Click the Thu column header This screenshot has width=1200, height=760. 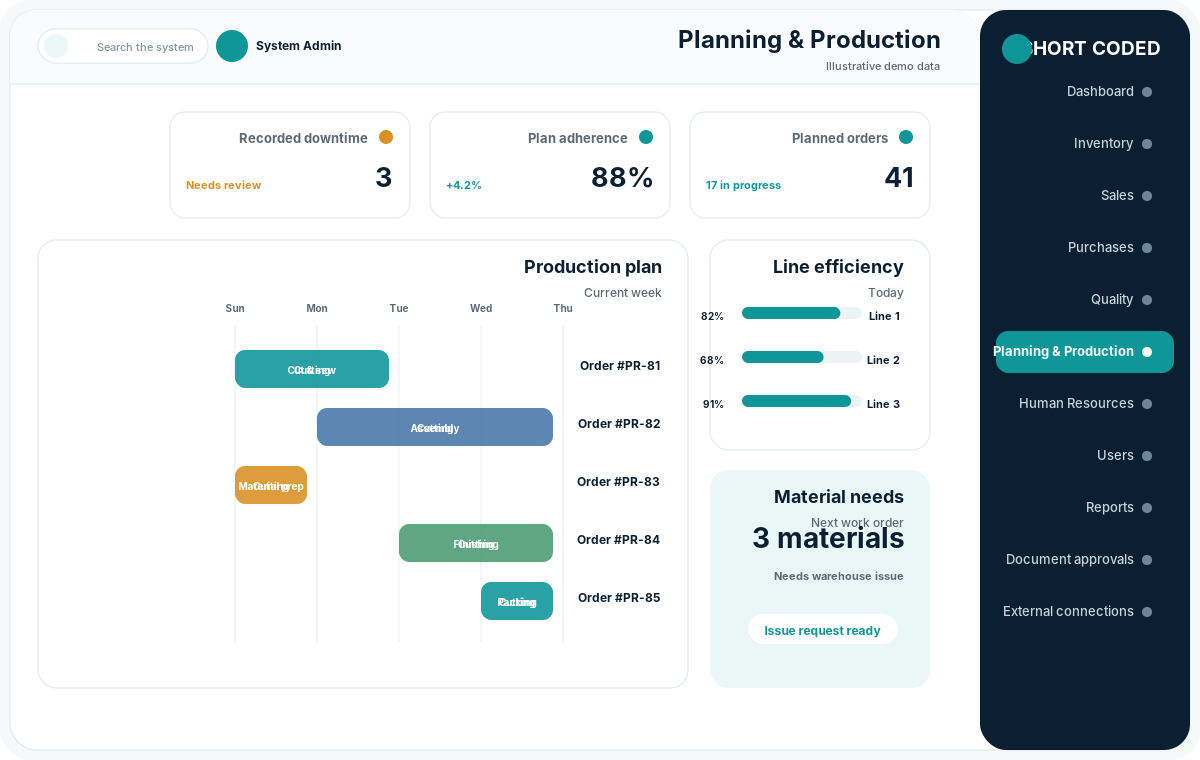pos(563,308)
